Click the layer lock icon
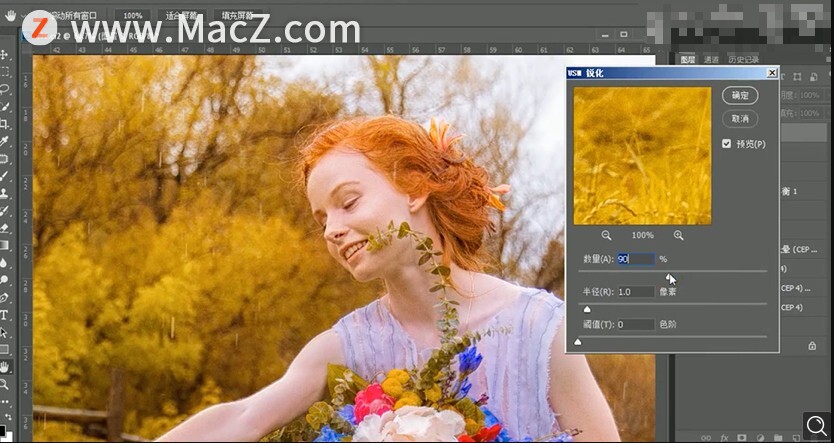834x443 pixels. pos(812,346)
